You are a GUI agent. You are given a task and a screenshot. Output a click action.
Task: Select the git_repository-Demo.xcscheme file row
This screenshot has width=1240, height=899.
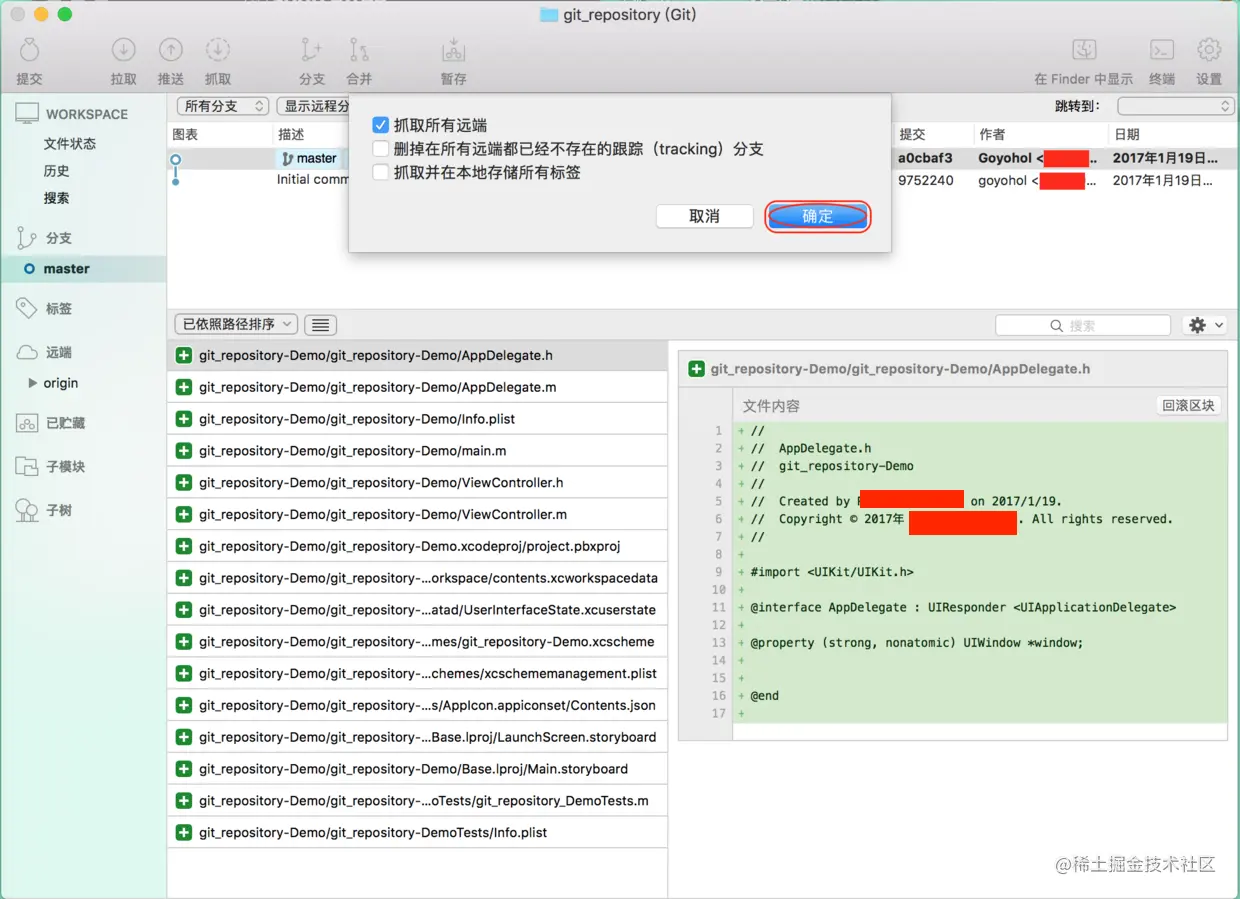(417, 642)
